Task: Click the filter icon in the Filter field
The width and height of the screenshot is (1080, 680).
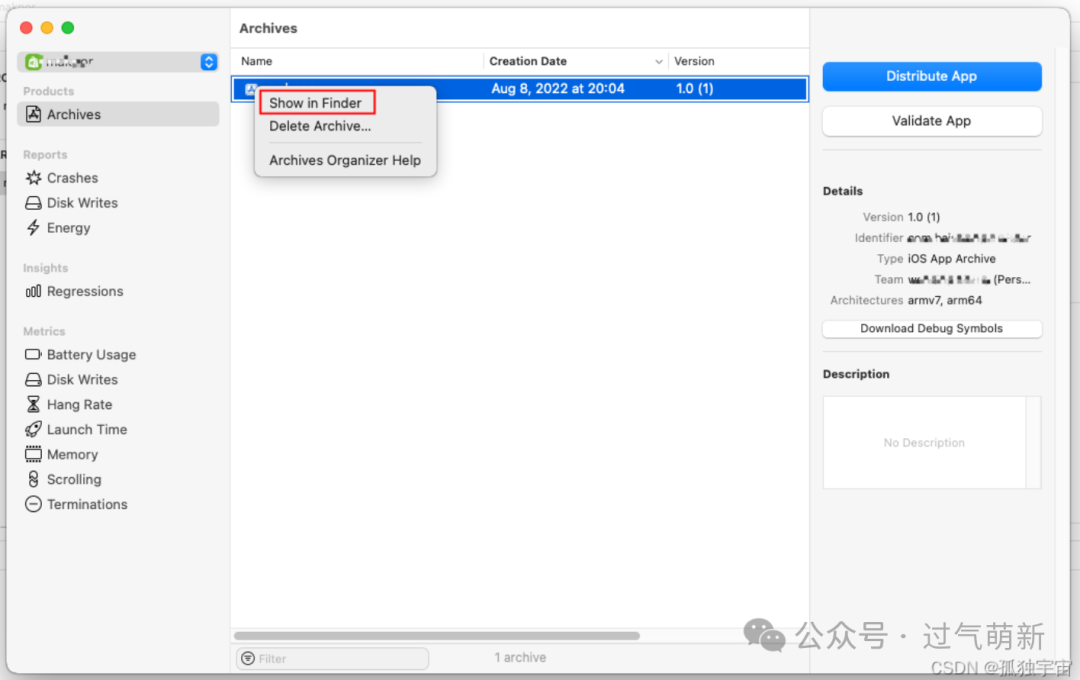Action: coord(248,658)
